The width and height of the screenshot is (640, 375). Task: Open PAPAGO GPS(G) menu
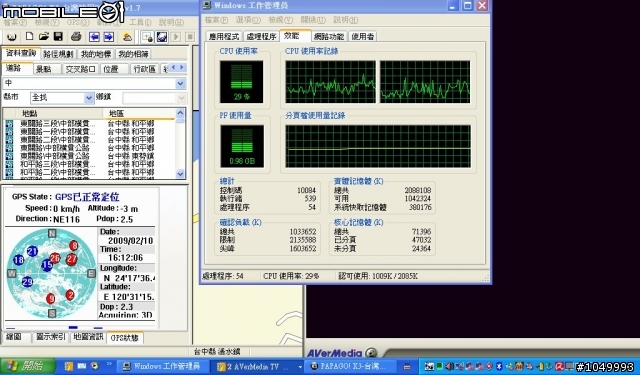[78, 22]
